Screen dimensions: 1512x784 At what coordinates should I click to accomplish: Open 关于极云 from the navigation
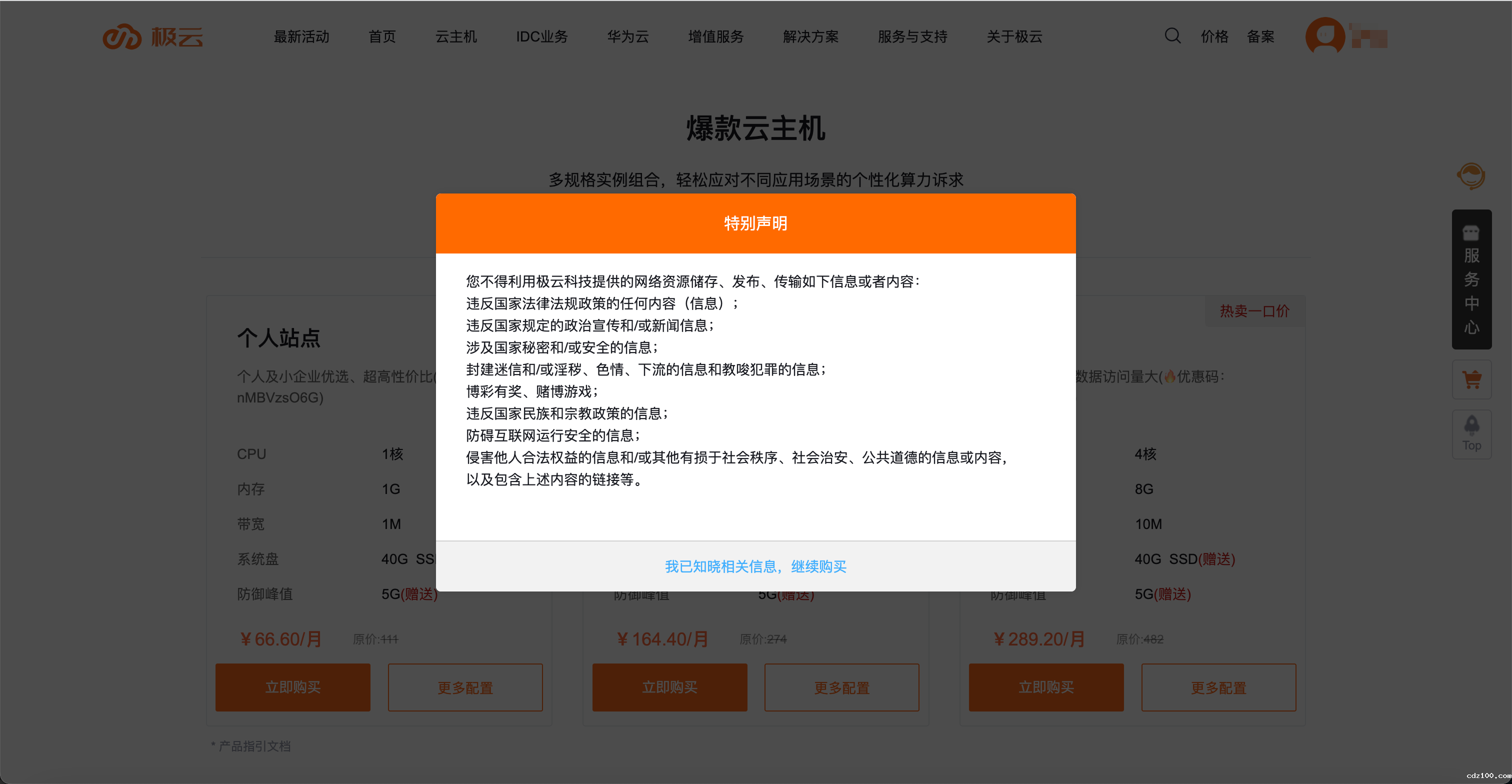tap(1013, 36)
